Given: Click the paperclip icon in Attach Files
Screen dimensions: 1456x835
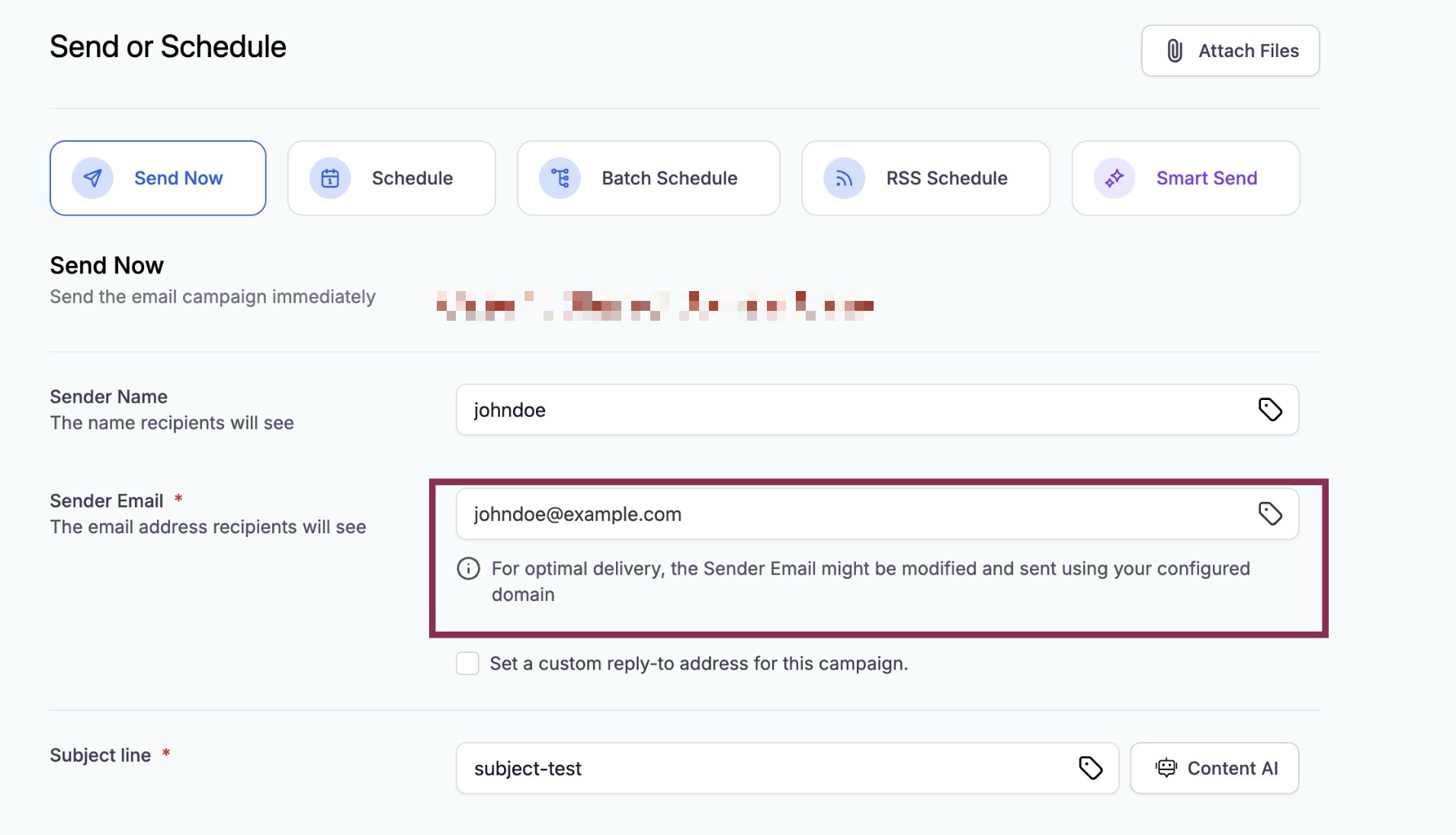Looking at the screenshot, I should coord(1175,51).
